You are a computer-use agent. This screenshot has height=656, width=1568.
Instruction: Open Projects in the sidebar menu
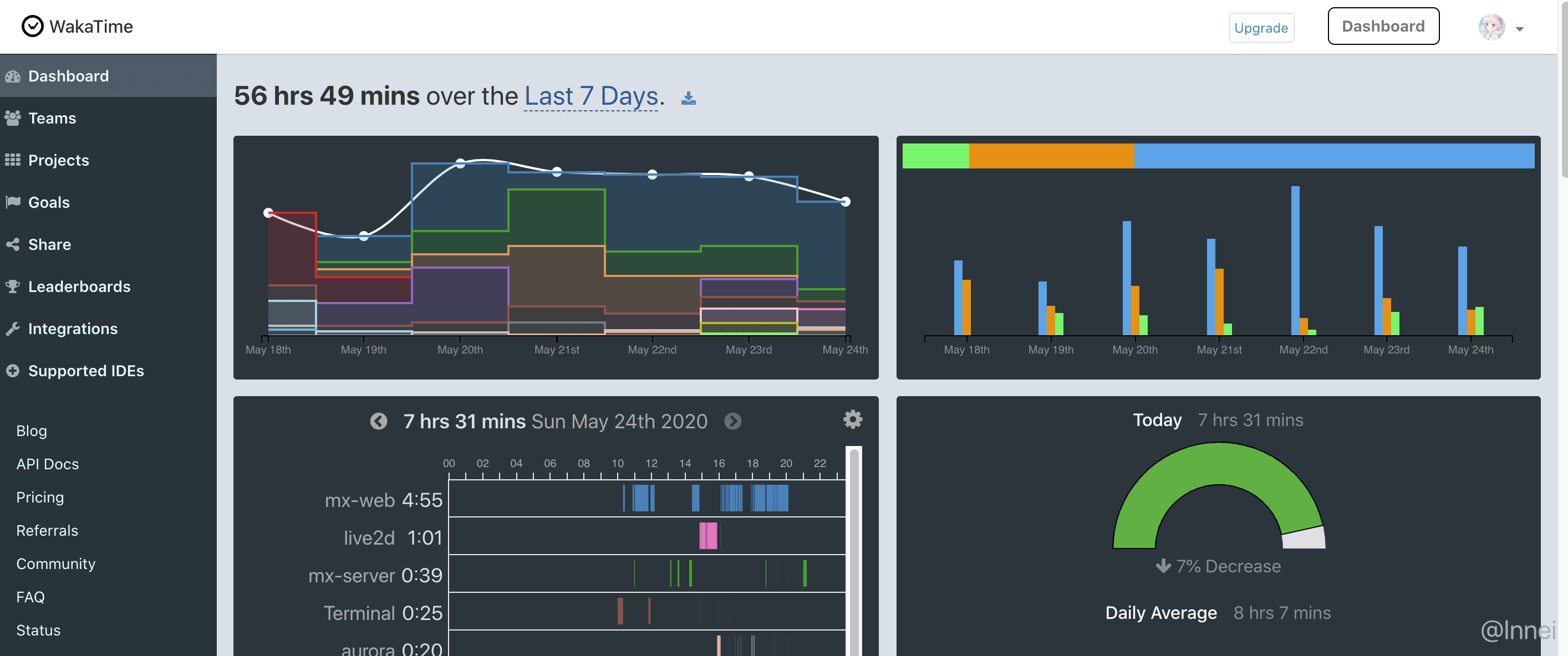[108, 160]
